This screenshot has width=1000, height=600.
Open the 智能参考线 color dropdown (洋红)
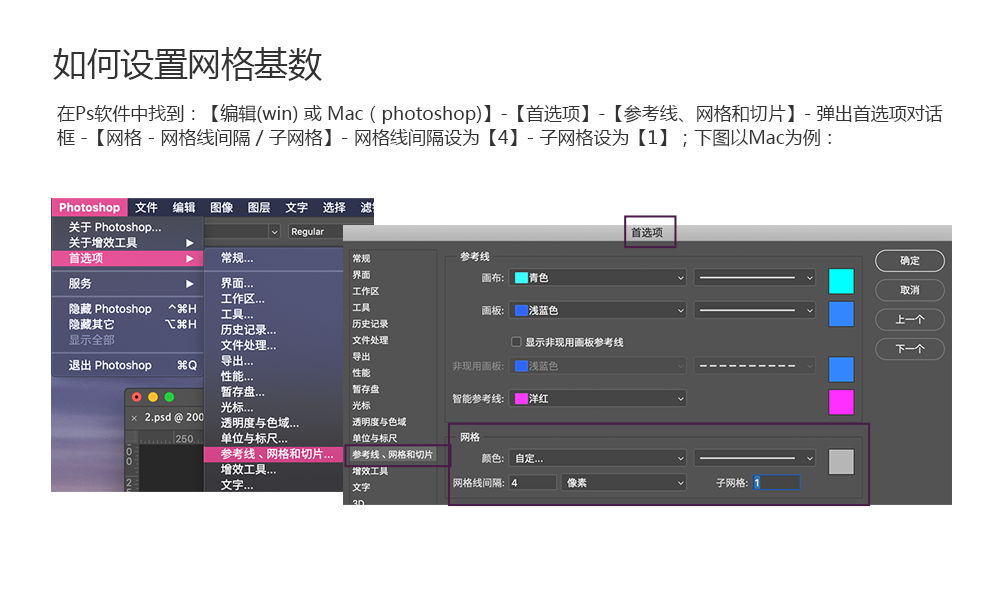coord(598,399)
